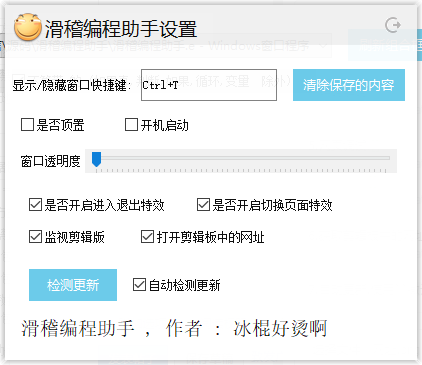The width and height of the screenshot is (422, 365).
Task: Click the author credit text 冰棍好烫啊
Action: 280,329
